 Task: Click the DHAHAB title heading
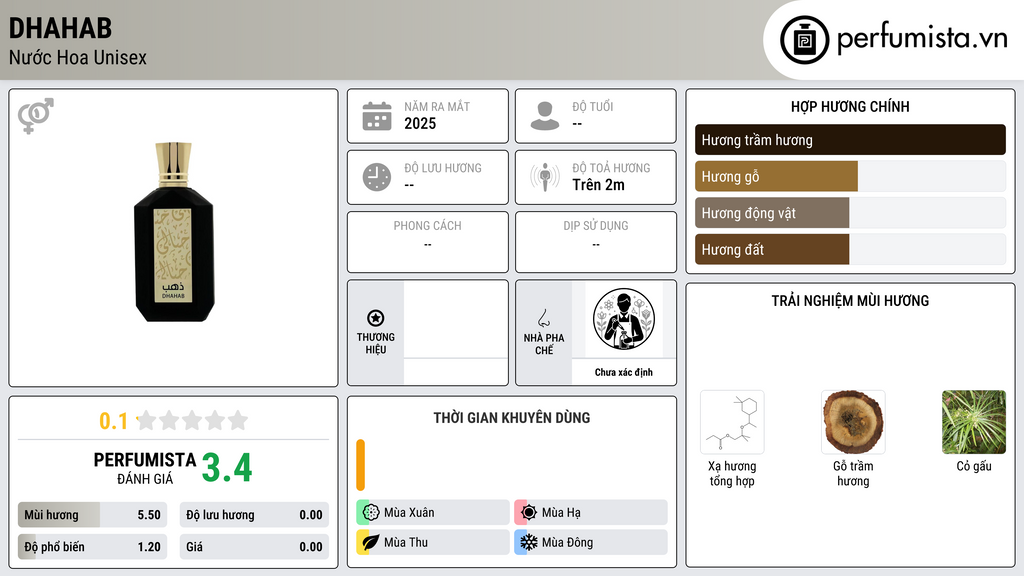60,28
